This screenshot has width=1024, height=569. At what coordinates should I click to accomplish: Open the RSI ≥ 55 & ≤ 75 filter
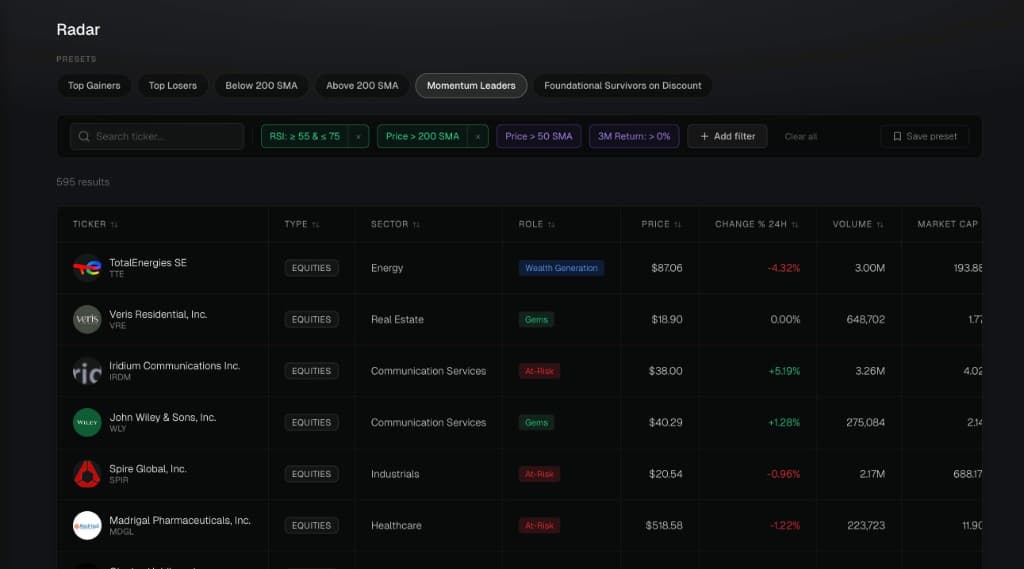305,137
